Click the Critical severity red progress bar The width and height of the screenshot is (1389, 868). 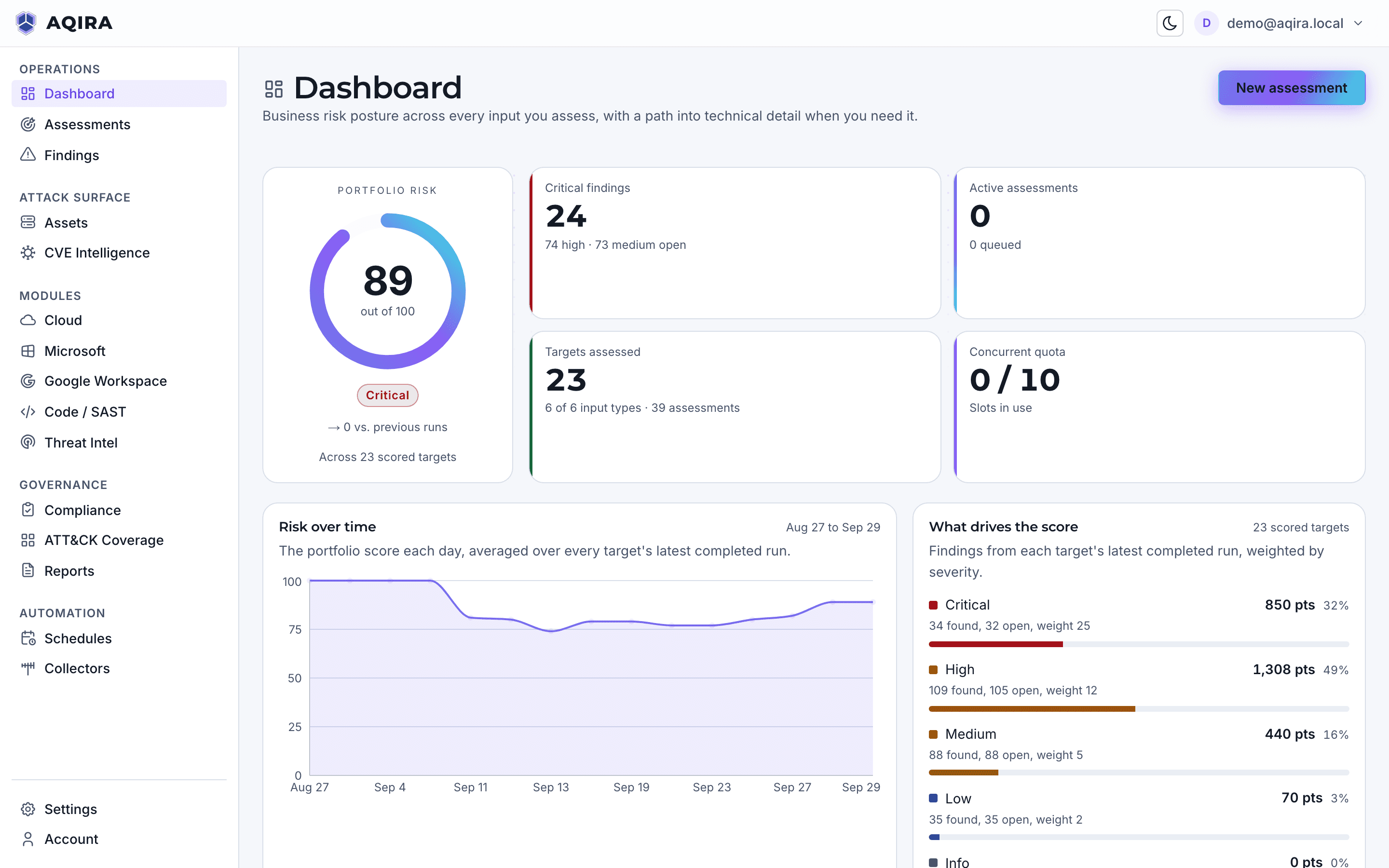tap(996, 644)
